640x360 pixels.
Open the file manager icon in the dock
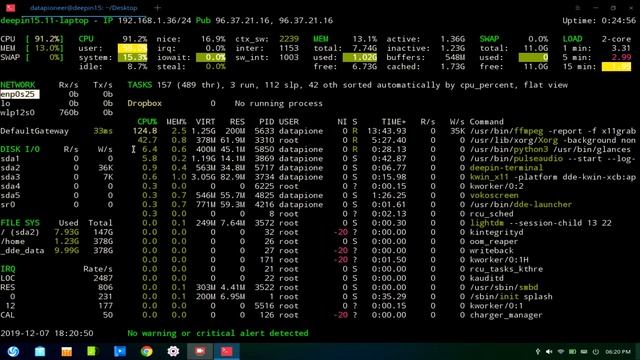tap(40, 351)
